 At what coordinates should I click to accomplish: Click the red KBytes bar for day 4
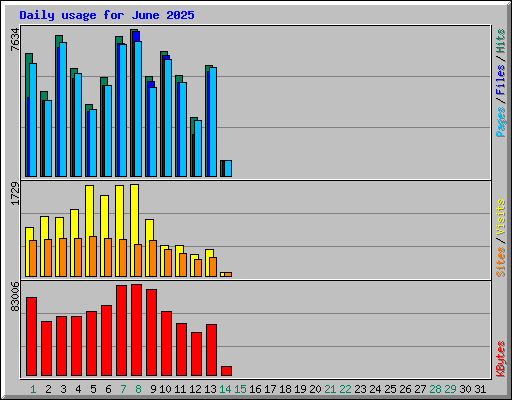pos(76,346)
